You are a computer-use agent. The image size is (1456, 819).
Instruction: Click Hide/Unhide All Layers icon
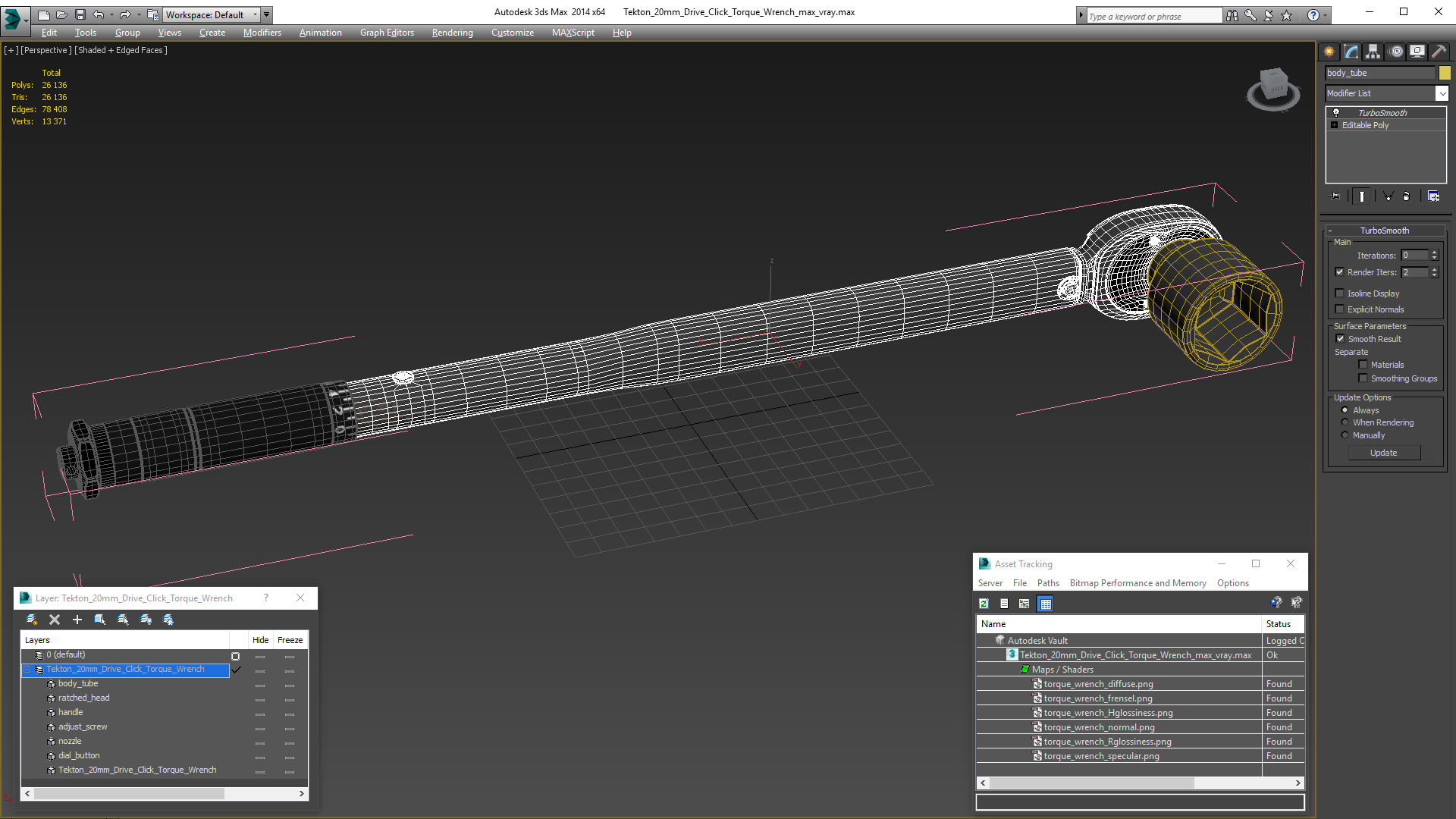tap(146, 620)
